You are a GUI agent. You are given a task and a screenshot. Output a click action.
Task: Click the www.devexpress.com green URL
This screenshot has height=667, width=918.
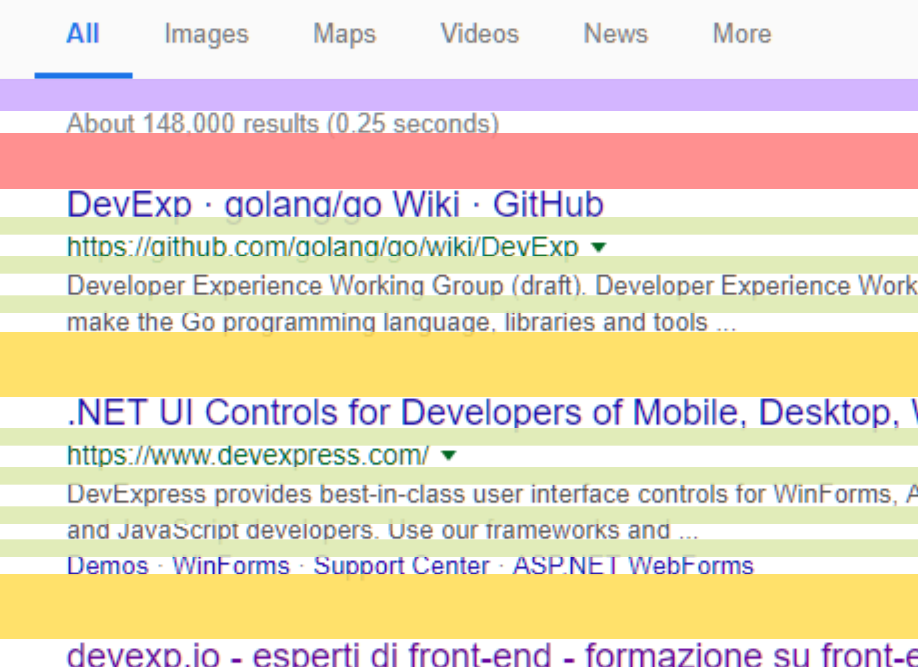click(248, 455)
